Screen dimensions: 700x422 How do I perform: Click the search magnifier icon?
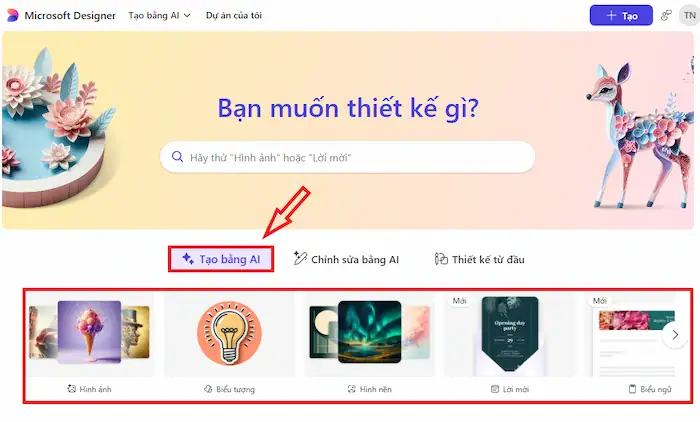177,157
